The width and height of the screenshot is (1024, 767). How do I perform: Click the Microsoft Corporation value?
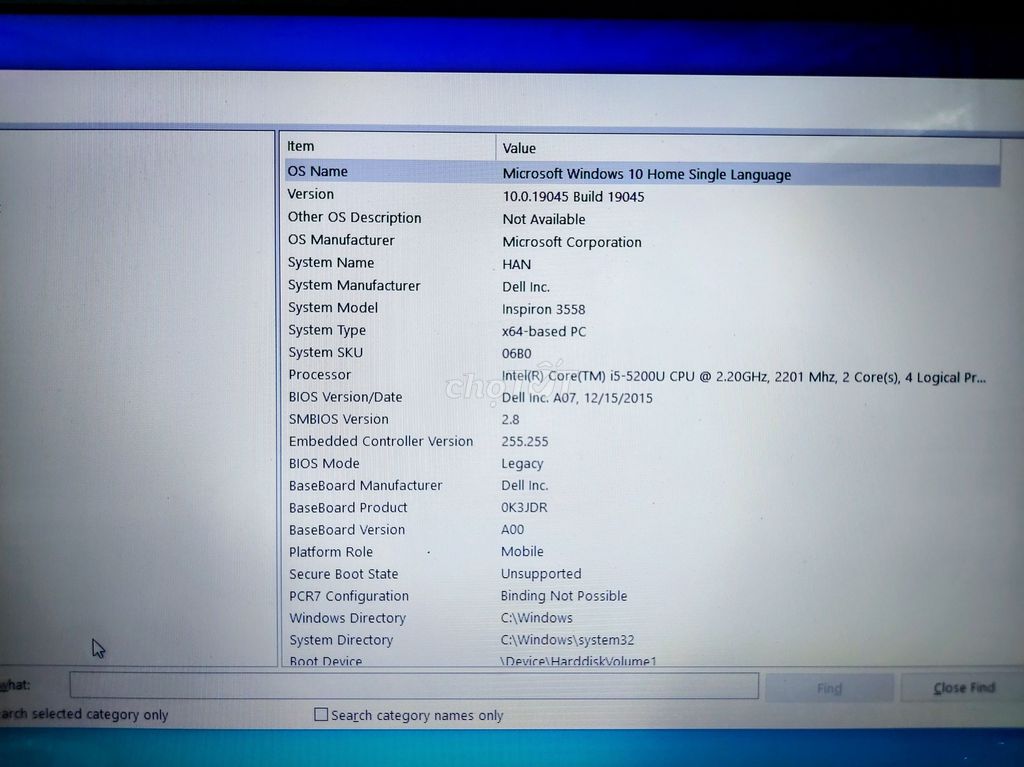pos(572,242)
